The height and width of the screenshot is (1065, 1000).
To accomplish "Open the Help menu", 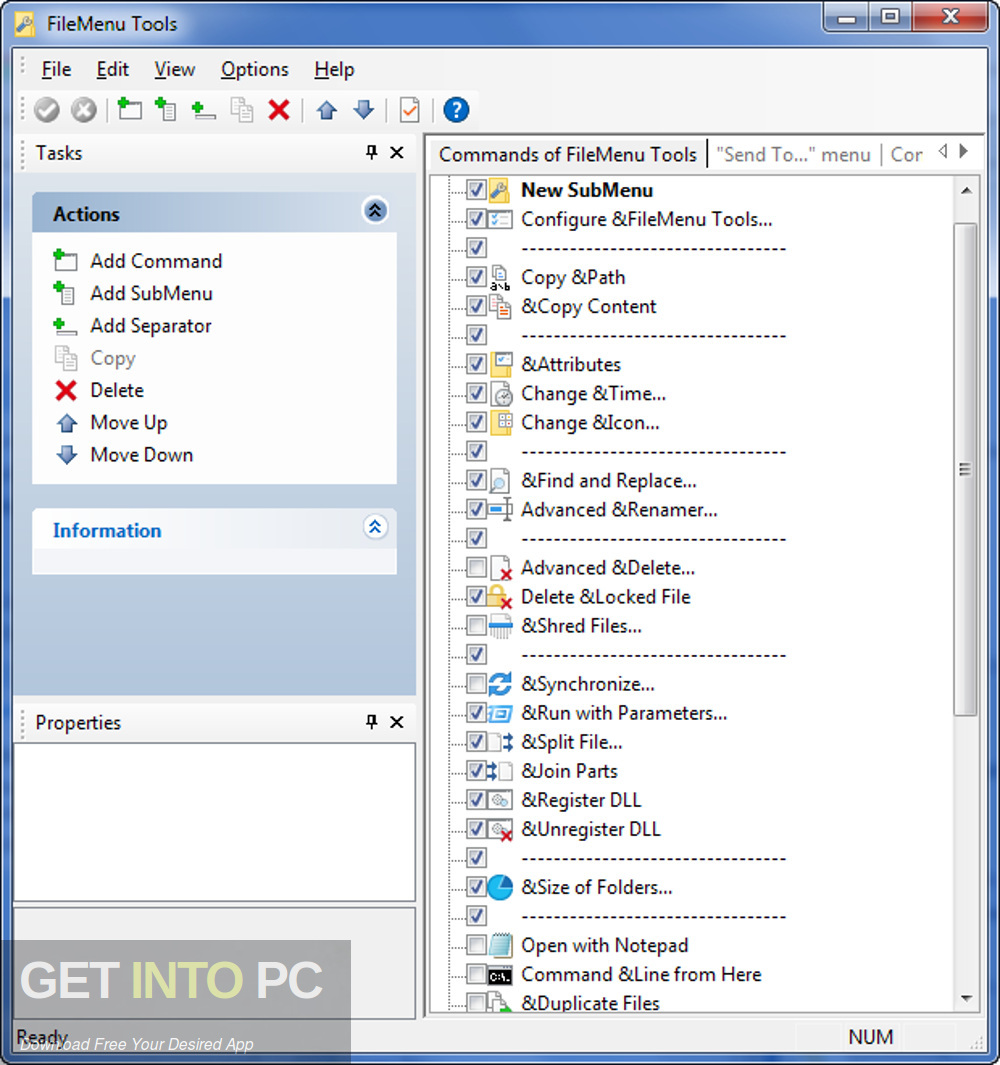I will coord(334,69).
